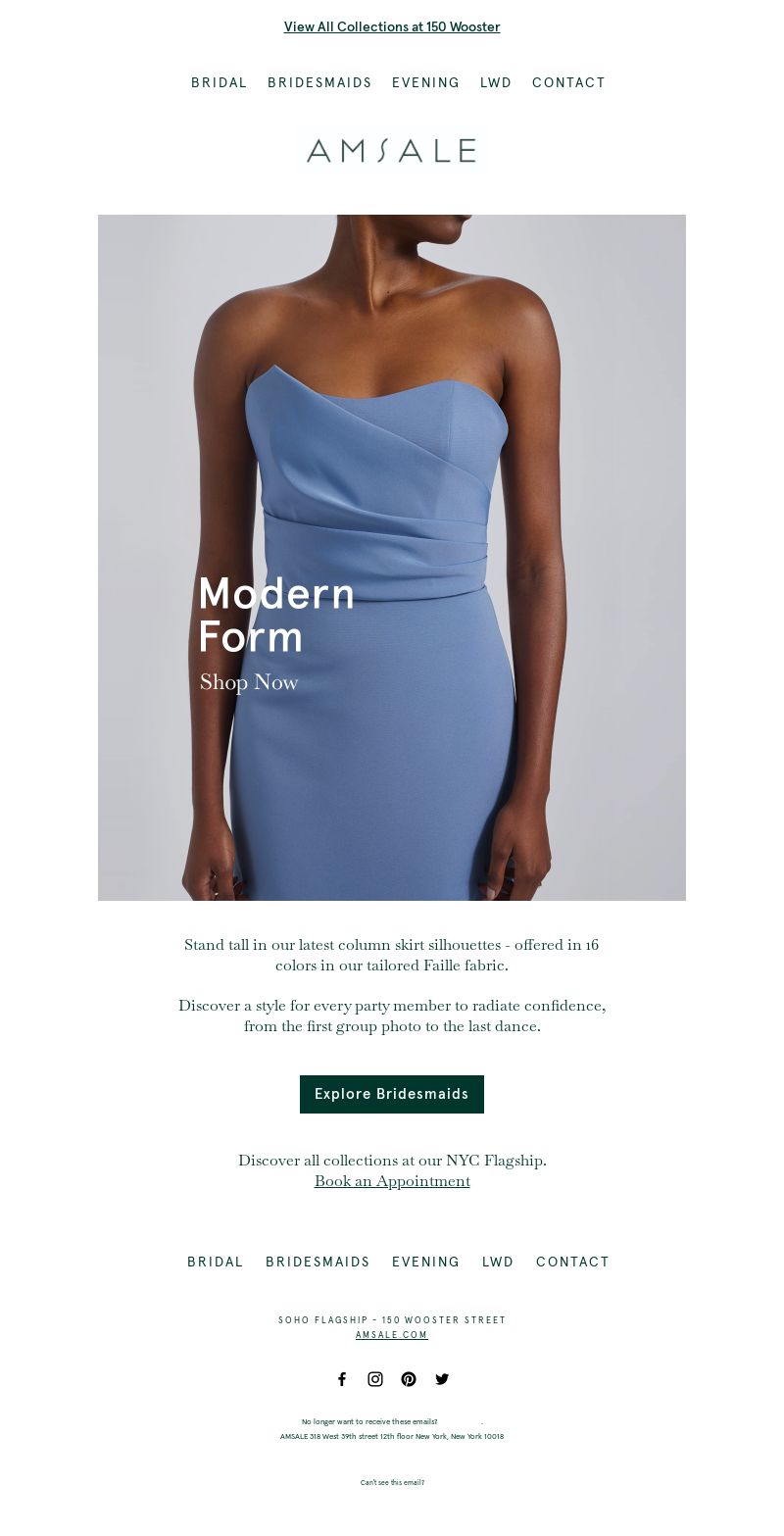Open the Instagram social icon
The height and width of the screenshot is (1536, 784).
[x=375, y=1379]
